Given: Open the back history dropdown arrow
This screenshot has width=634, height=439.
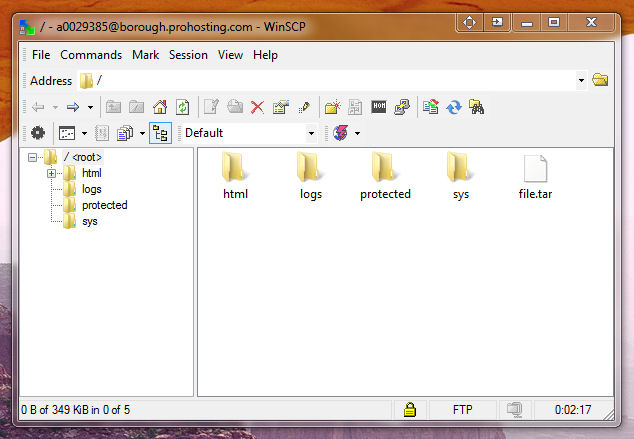Looking at the screenshot, I should (55, 108).
